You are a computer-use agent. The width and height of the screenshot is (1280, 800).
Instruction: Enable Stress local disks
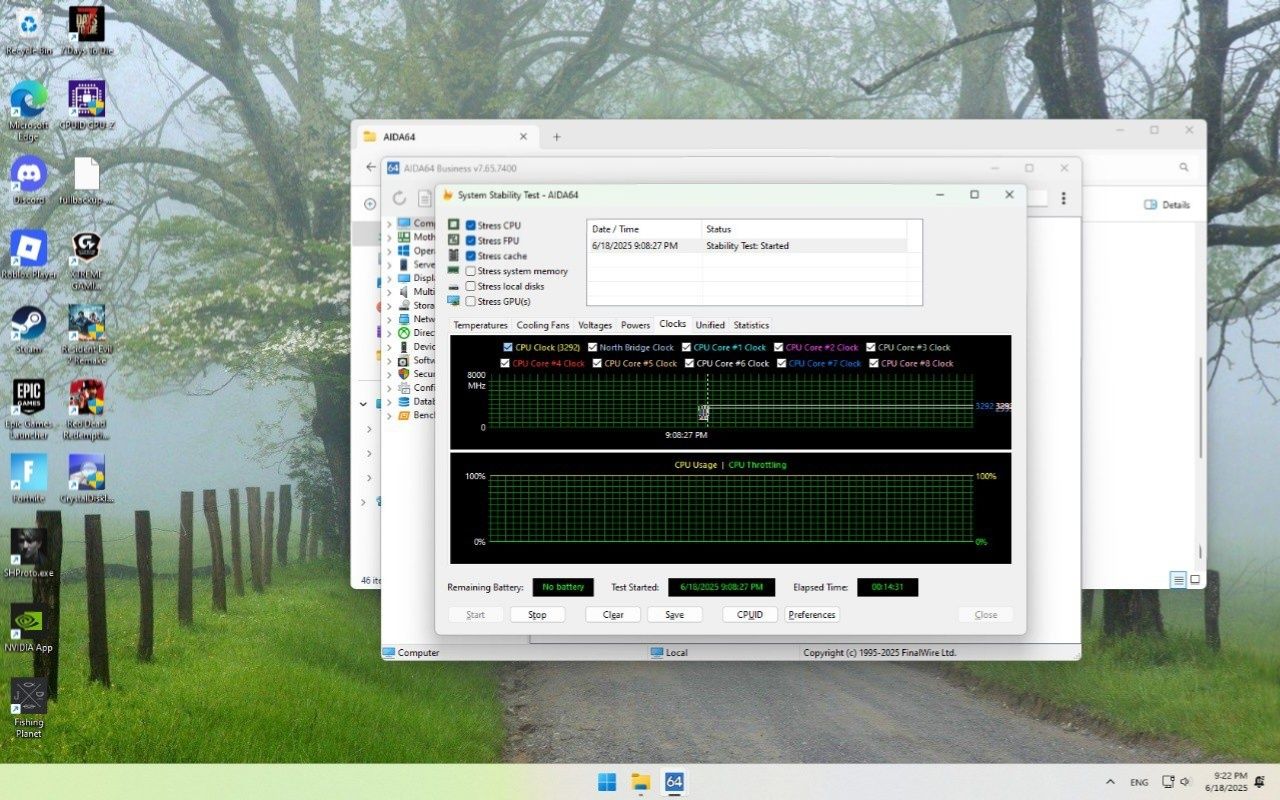[471, 286]
